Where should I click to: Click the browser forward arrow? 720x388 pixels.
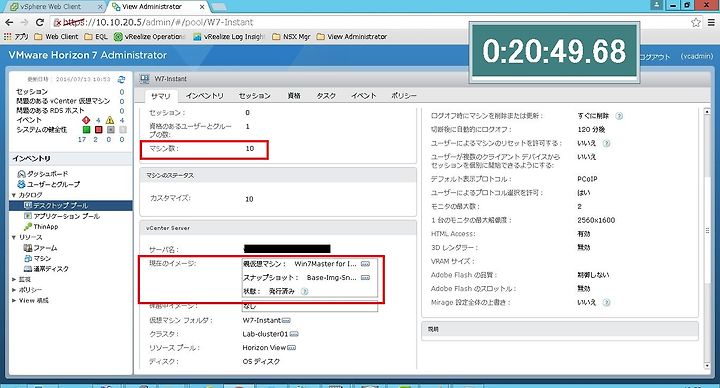pyautogui.click(x=24, y=22)
